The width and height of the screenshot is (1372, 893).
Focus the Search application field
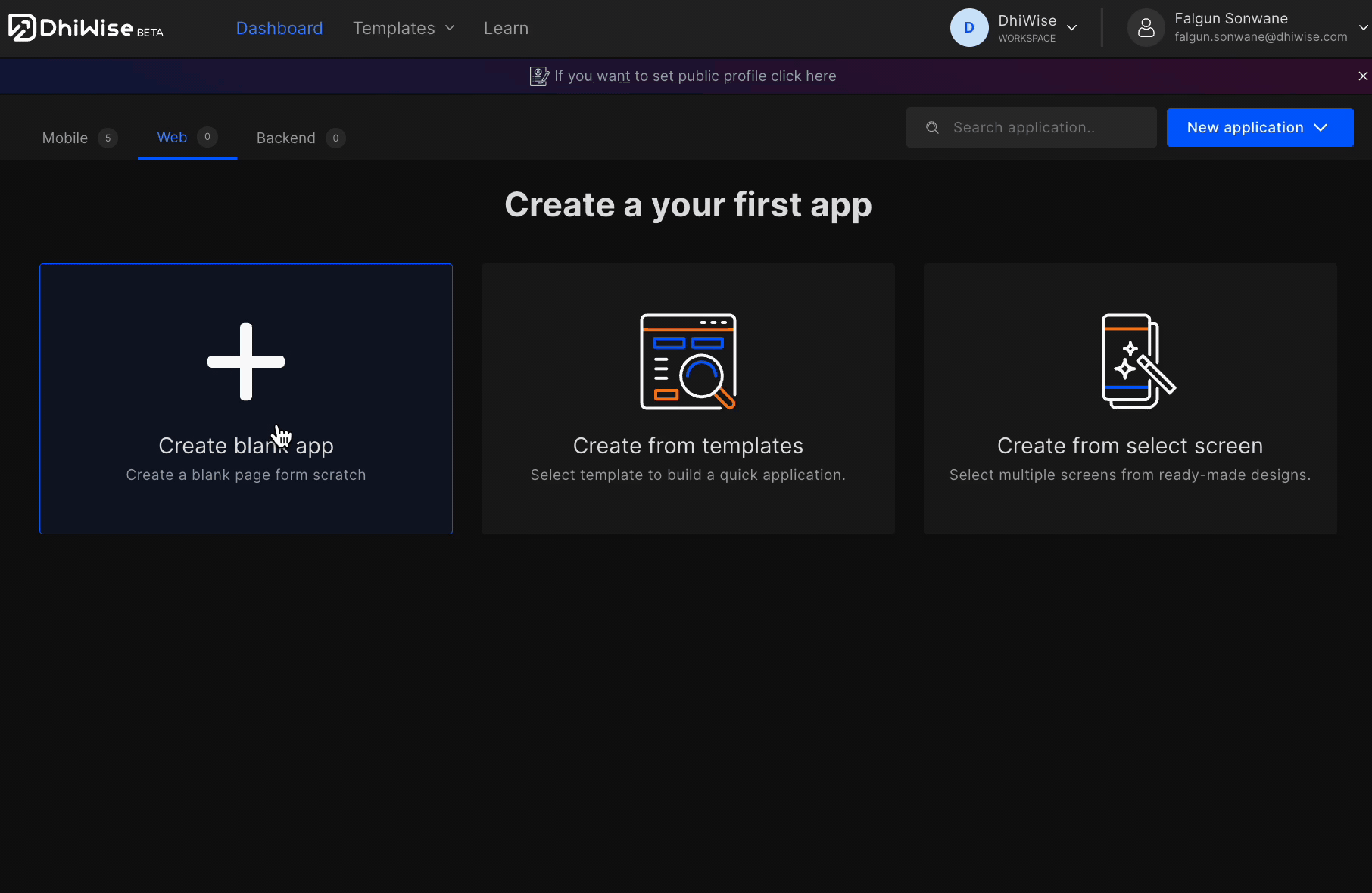click(1031, 127)
